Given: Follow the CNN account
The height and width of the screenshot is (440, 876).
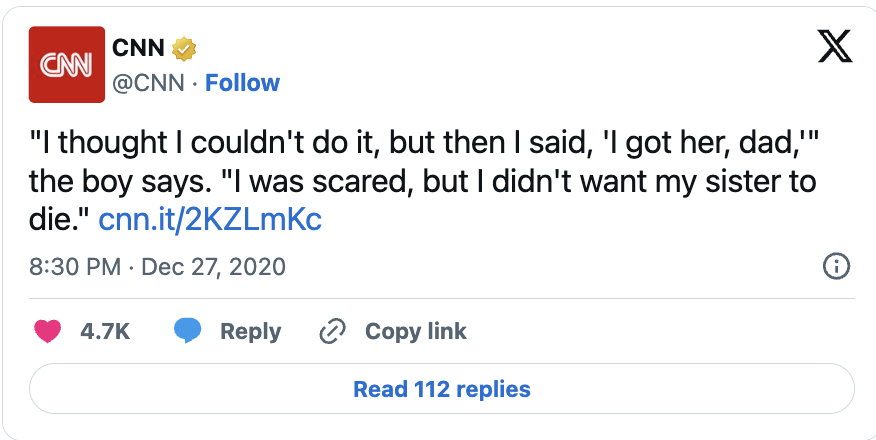Looking at the screenshot, I should [x=242, y=83].
